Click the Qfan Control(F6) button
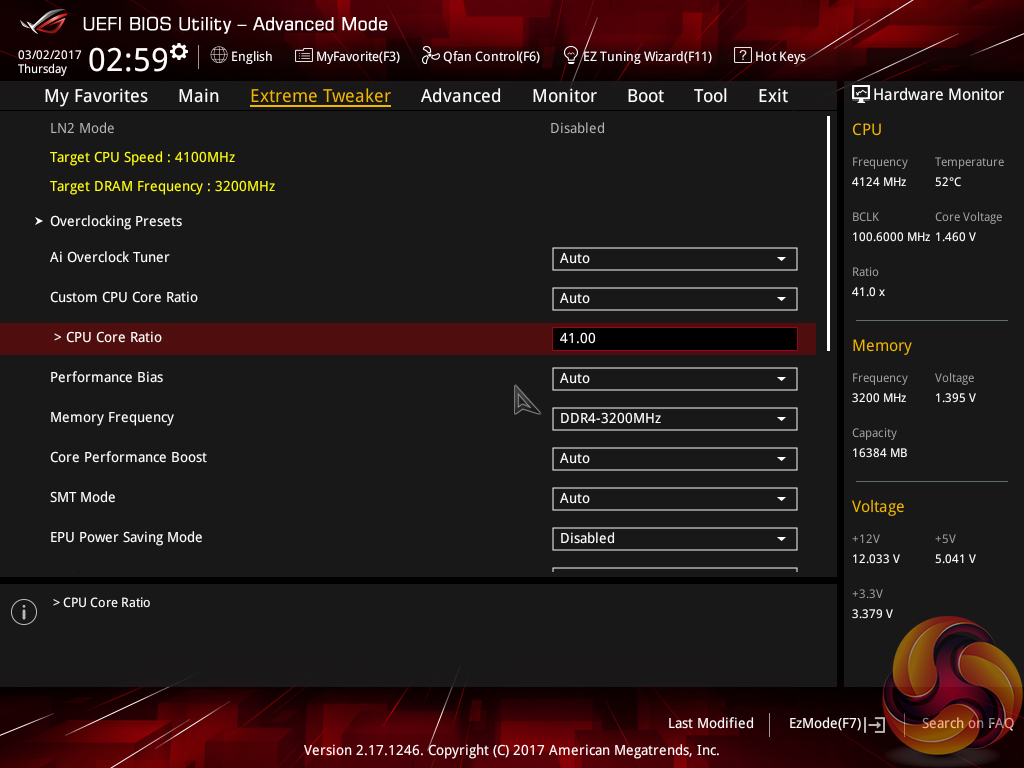 (x=481, y=56)
